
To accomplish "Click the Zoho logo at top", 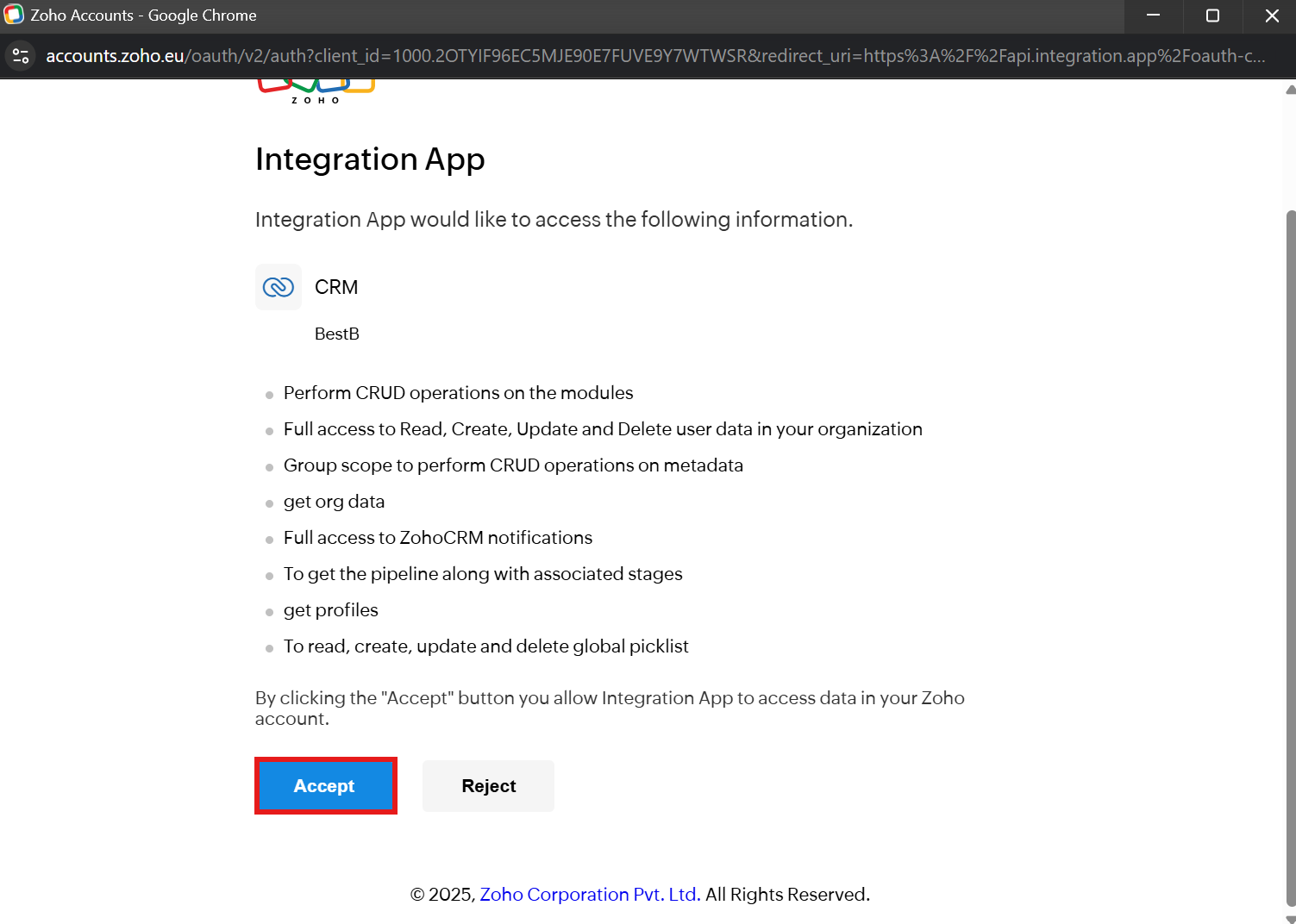I will (316, 91).
